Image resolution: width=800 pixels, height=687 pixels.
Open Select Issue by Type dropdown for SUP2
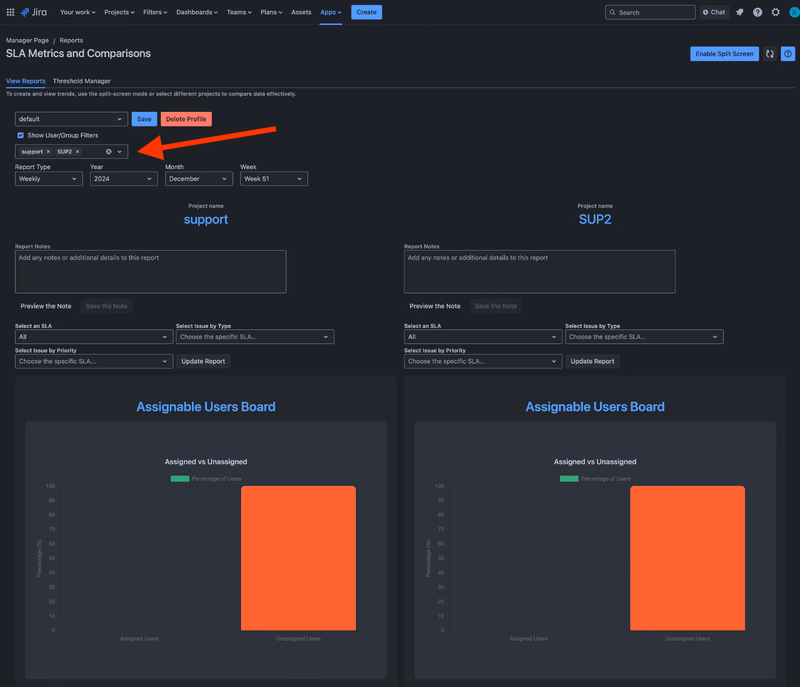[x=644, y=337]
